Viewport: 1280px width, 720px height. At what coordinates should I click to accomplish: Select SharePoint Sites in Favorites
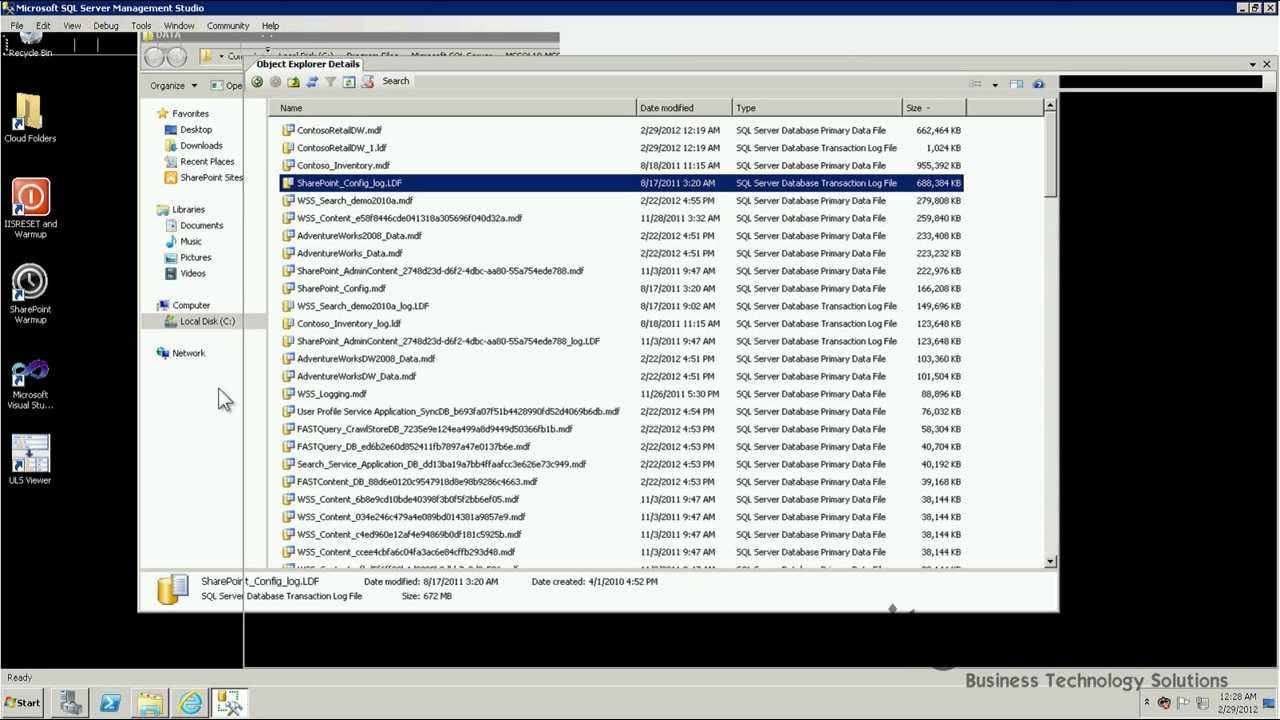pyautogui.click(x=204, y=178)
